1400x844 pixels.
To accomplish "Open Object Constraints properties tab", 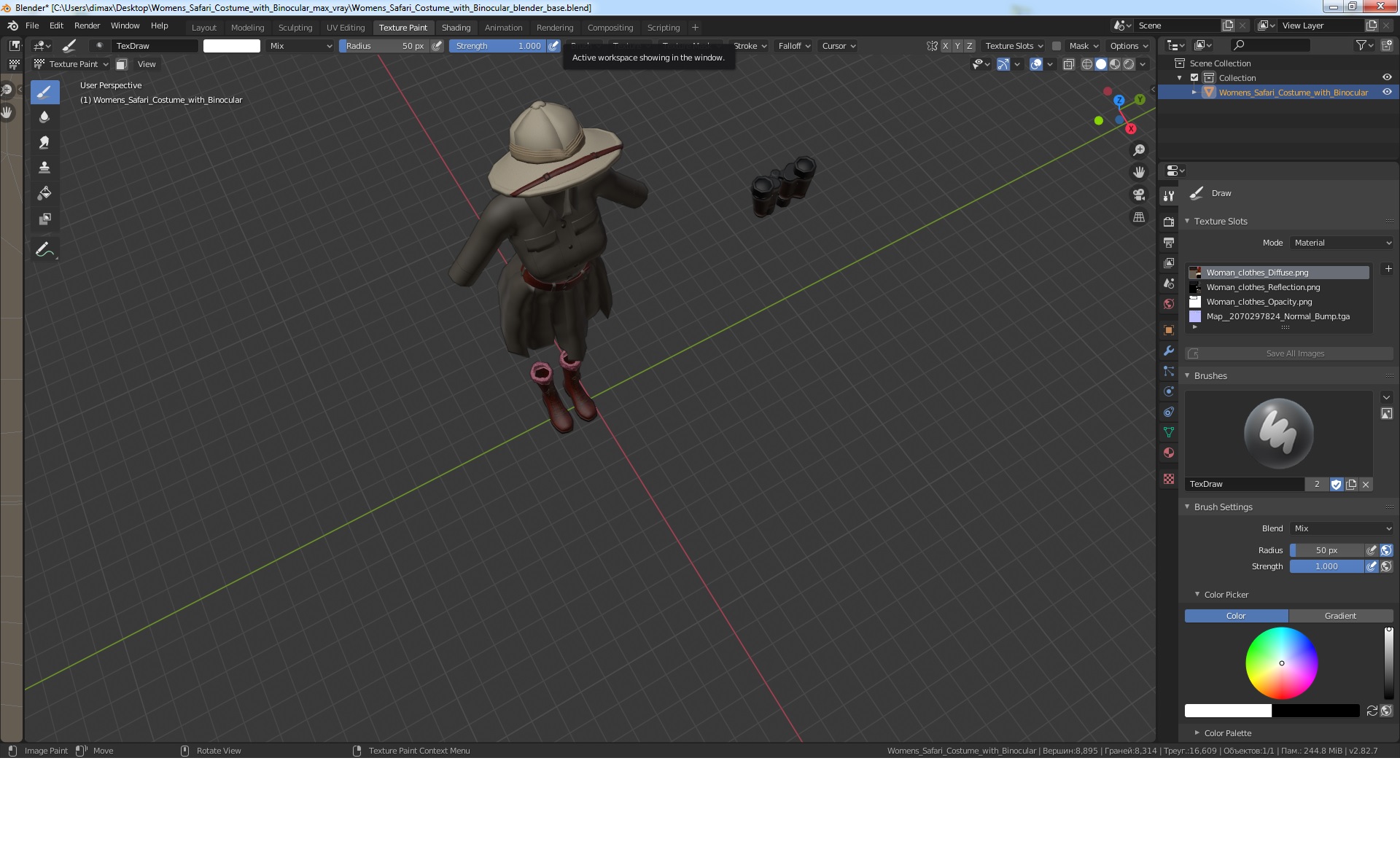I will (1169, 412).
